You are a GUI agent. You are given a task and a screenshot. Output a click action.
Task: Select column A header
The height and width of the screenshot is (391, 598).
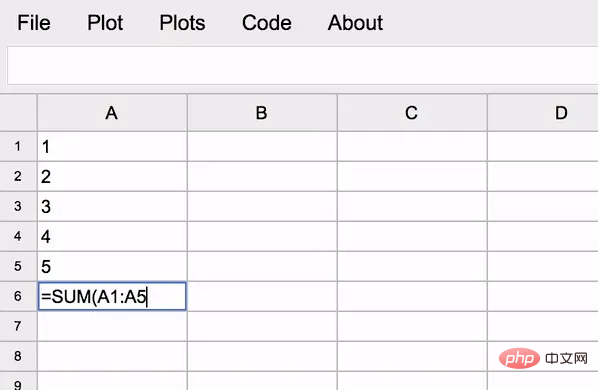click(112, 113)
